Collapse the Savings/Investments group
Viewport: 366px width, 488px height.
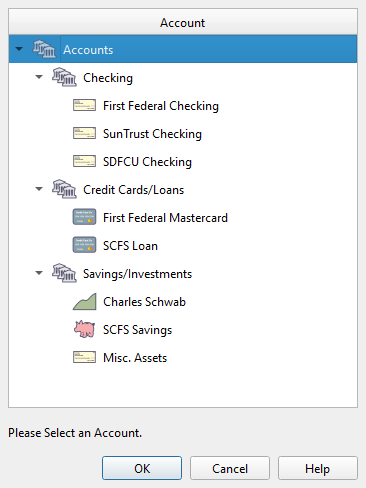click(x=39, y=273)
